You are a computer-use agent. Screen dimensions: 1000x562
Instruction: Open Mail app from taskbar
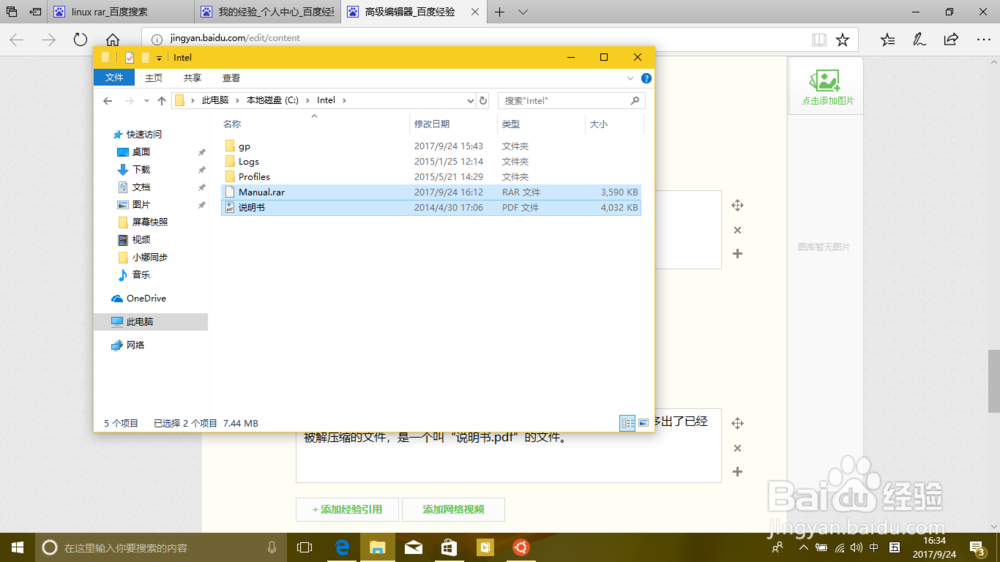413,547
